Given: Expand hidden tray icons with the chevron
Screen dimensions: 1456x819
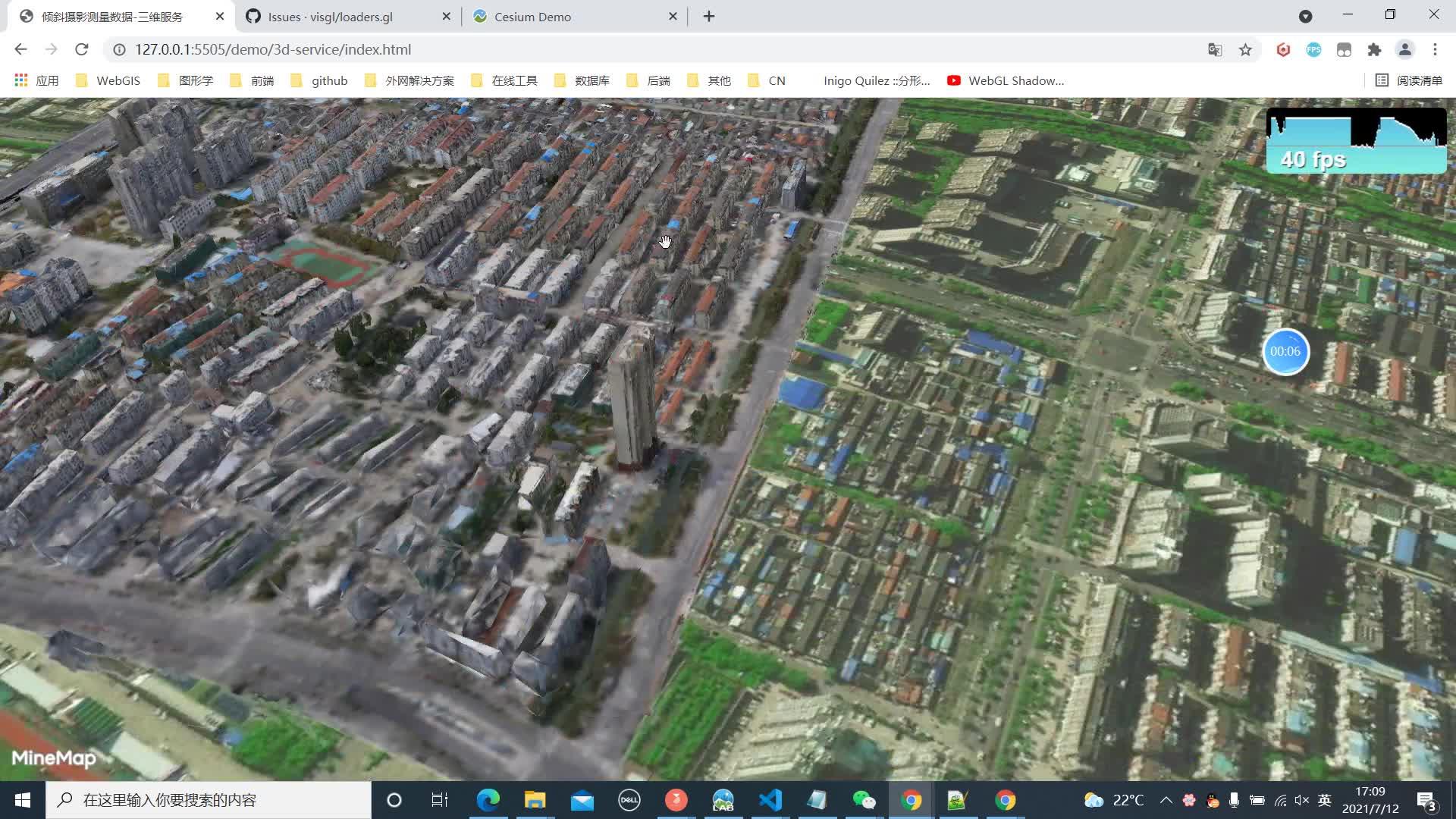Looking at the screenshot, I should [x=1166, y=799].
